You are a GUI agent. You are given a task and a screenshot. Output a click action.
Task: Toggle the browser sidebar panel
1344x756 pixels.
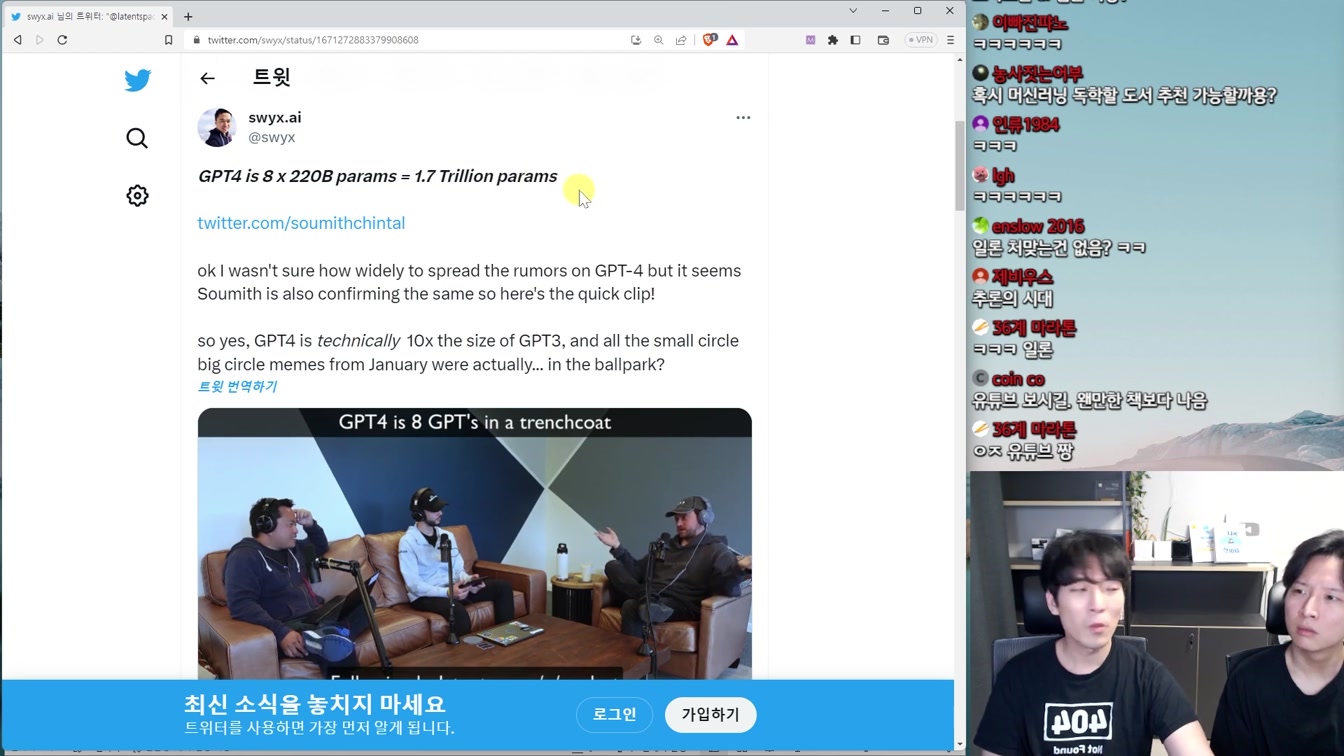(x=855, y=40)
